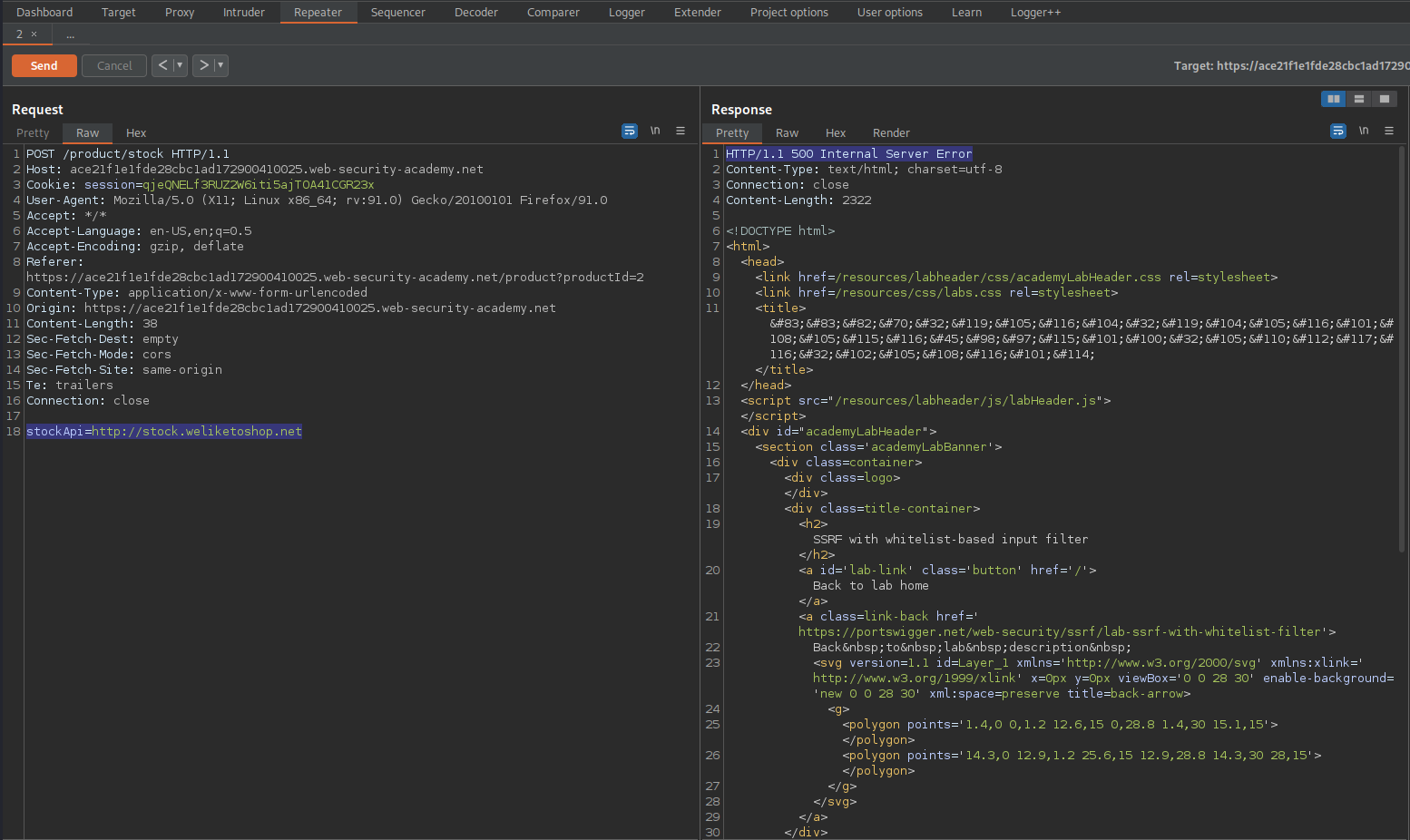
Task: Click the 500 Internal Server Error status line
Action: [849, 153]
